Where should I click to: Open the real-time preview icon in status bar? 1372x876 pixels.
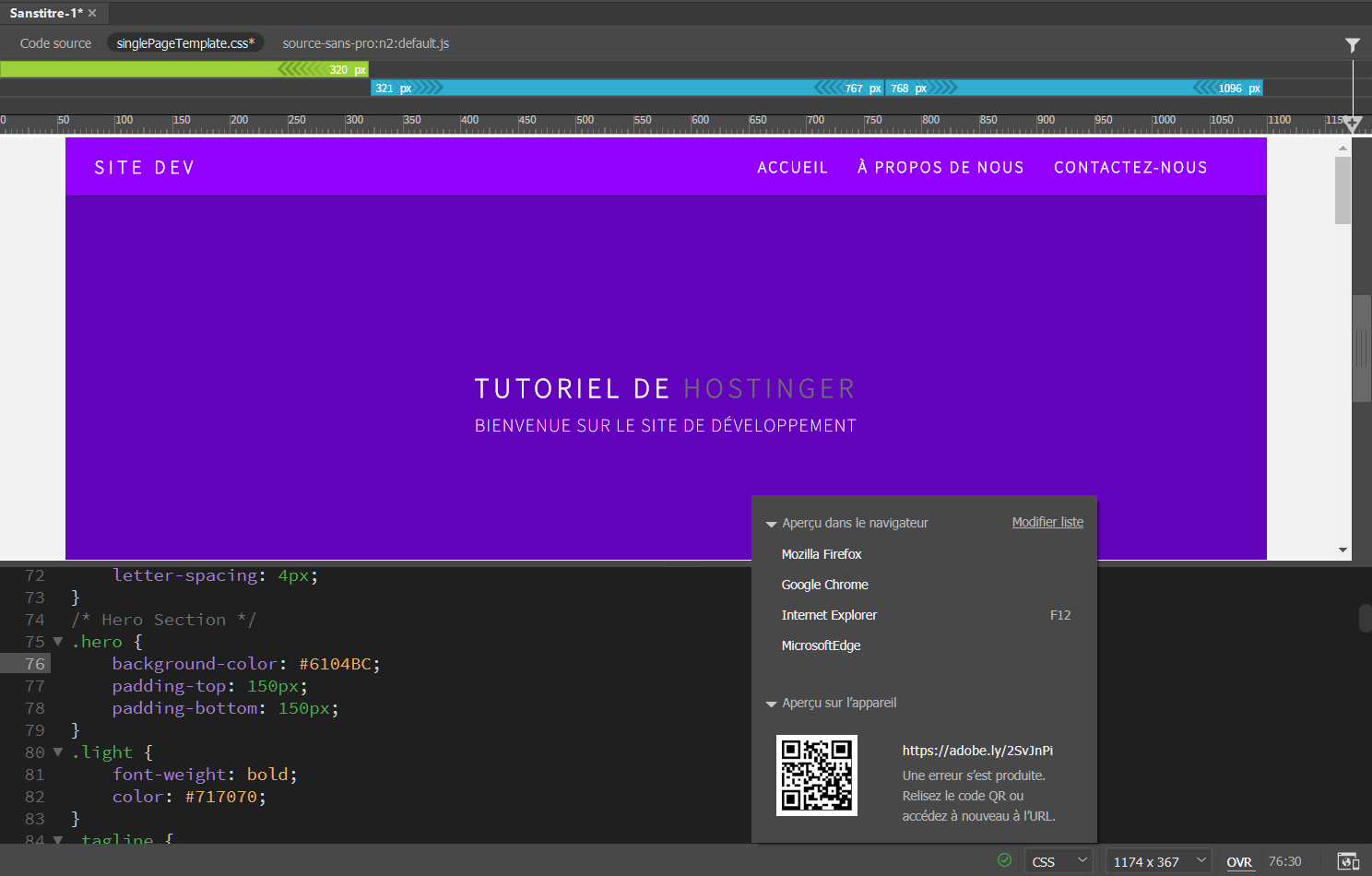click(x=1348, y=861)
